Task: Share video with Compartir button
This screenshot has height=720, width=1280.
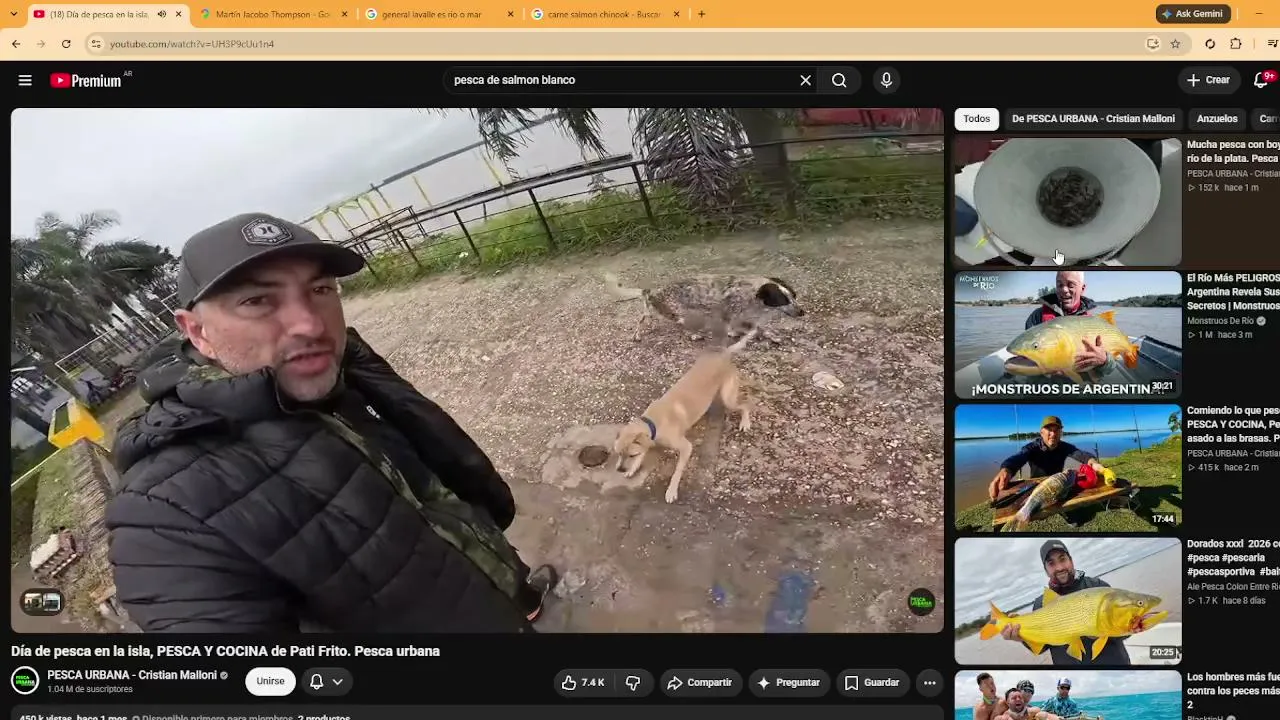Action: click(x=700, y=683)
